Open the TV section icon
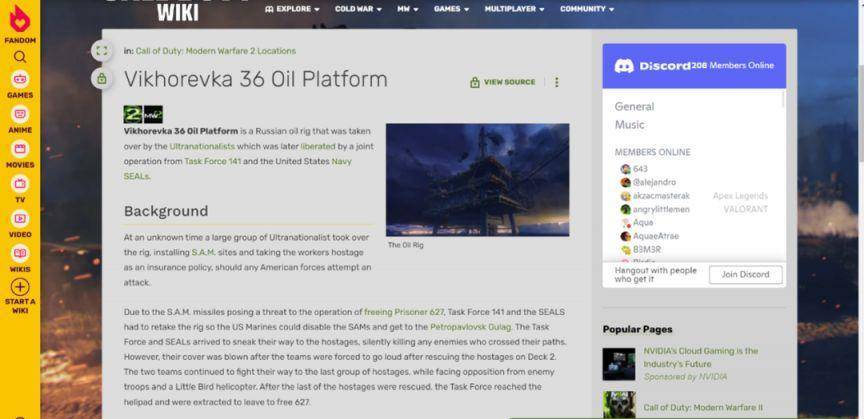 (x=19, y=184)
